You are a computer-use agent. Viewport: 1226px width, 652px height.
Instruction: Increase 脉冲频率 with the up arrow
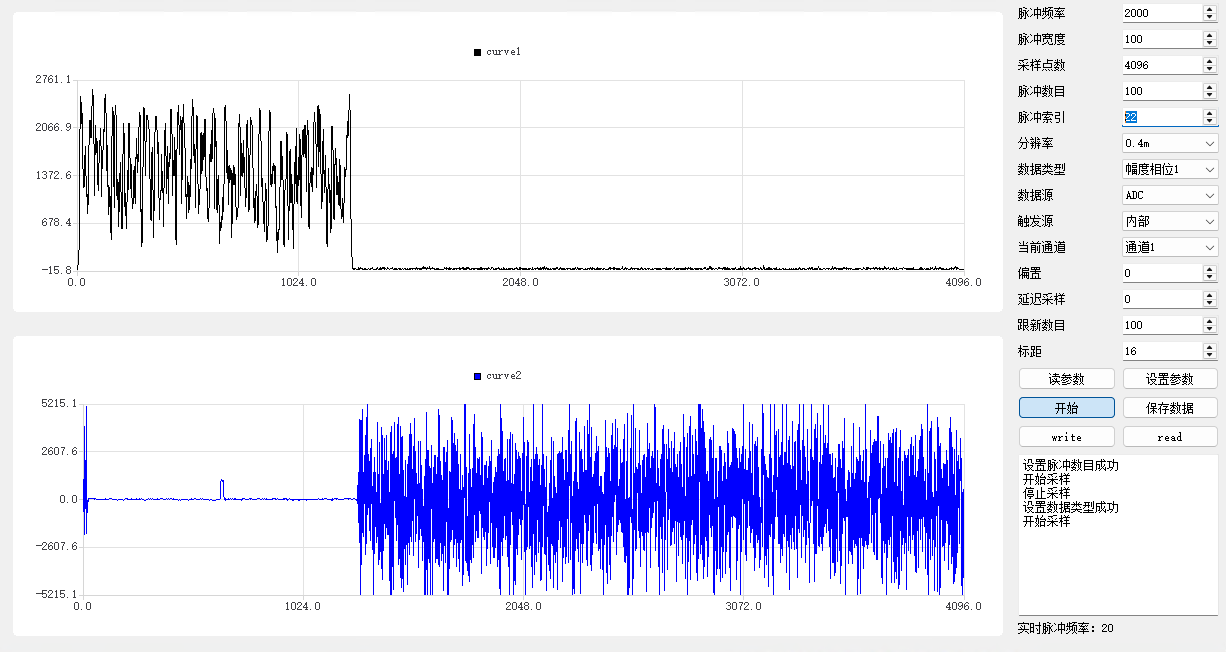click(x=1209, y=9)
